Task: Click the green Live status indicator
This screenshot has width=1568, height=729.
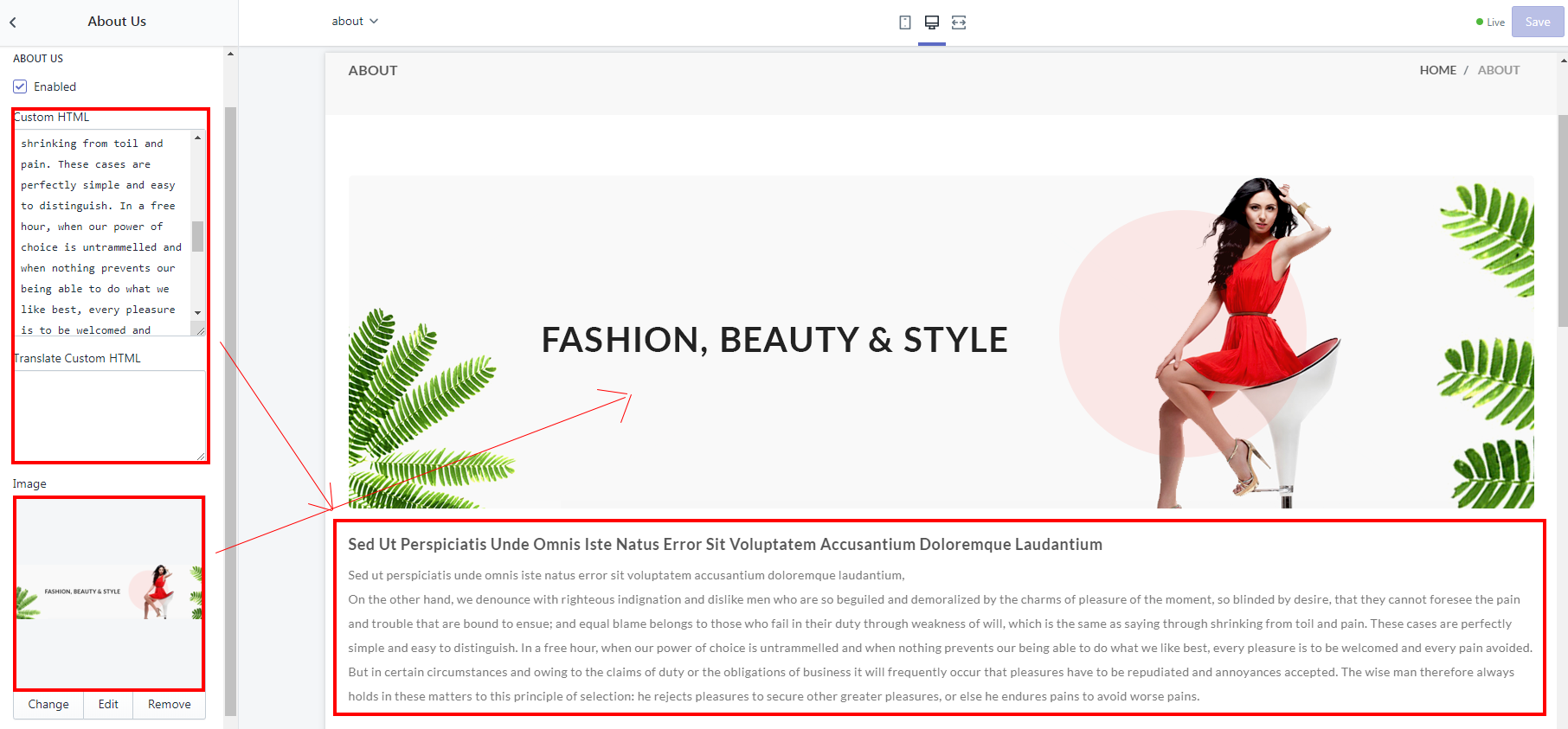Action: [1490, 22]
